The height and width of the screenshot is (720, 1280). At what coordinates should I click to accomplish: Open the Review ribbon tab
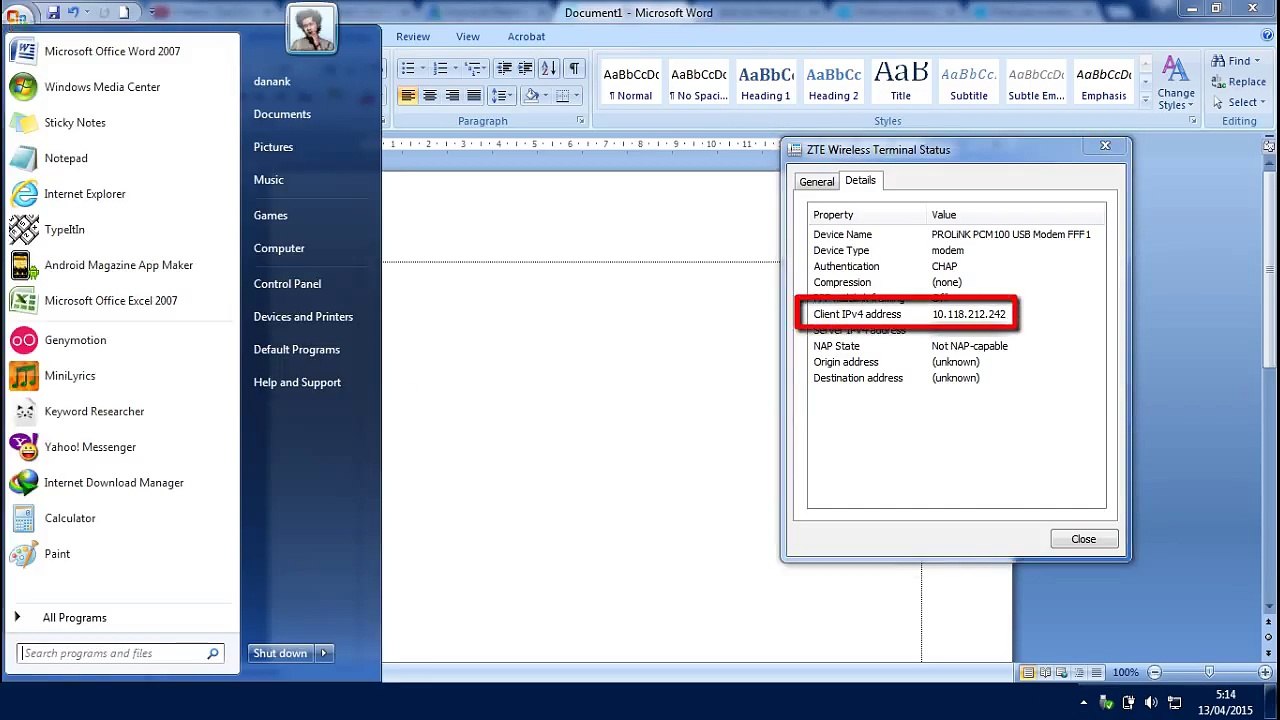[413, 36]
